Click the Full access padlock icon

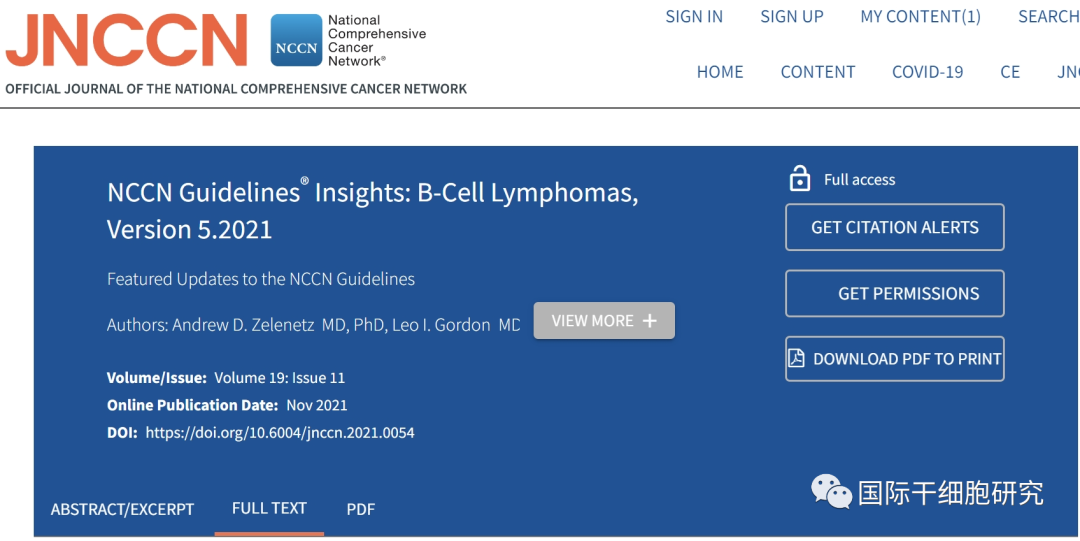coord(799,179)
